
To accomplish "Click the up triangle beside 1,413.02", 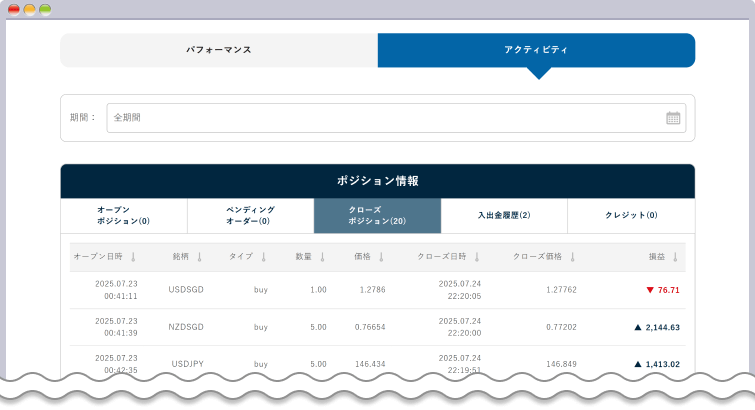I will tap(638, 364).
